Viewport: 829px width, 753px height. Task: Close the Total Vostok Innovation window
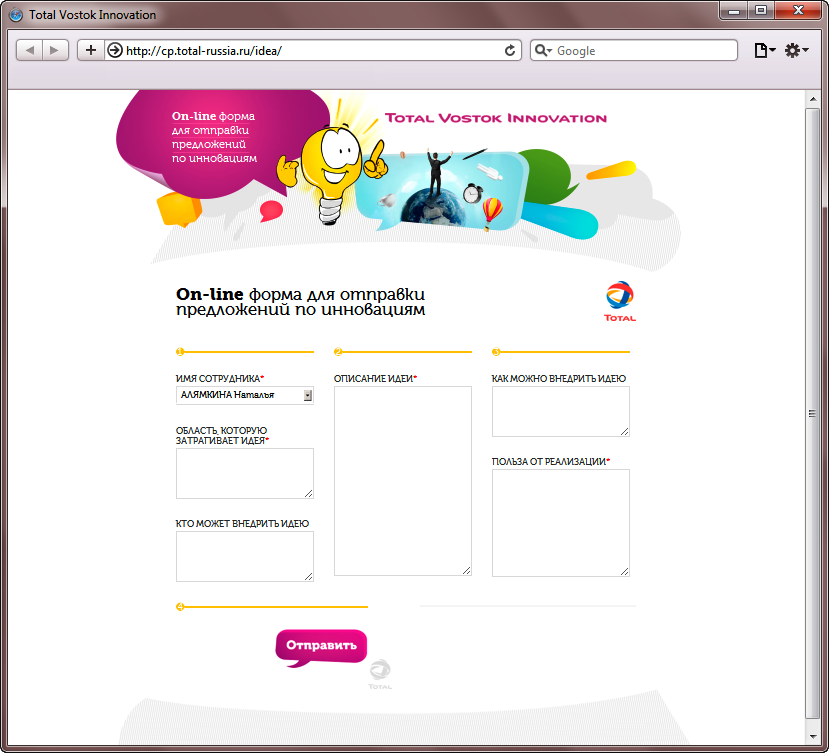click(798, 11)
